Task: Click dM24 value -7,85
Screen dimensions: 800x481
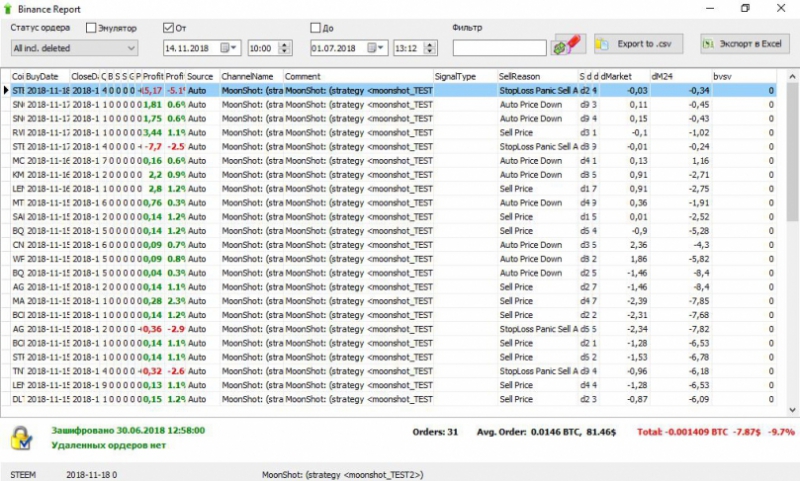Action: (698, 301)
